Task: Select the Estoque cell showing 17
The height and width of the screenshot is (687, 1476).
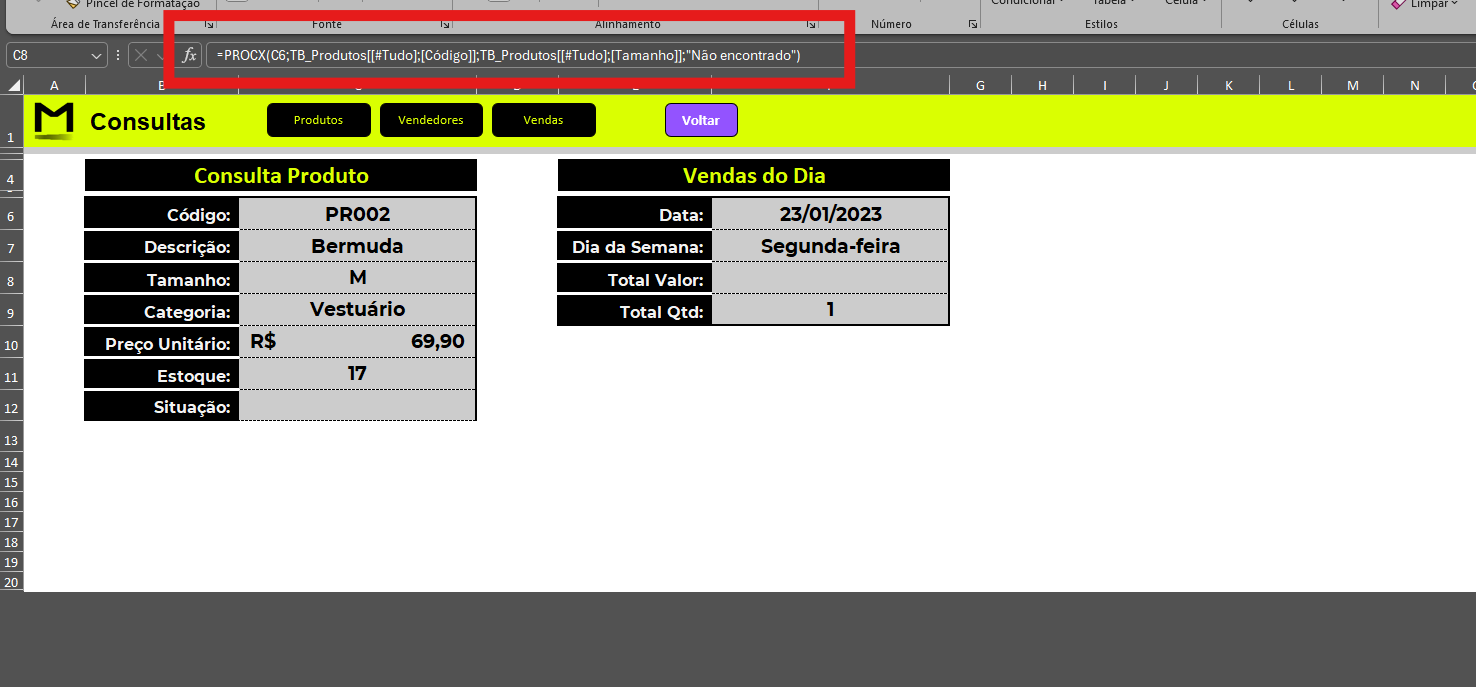Action: 358,374
